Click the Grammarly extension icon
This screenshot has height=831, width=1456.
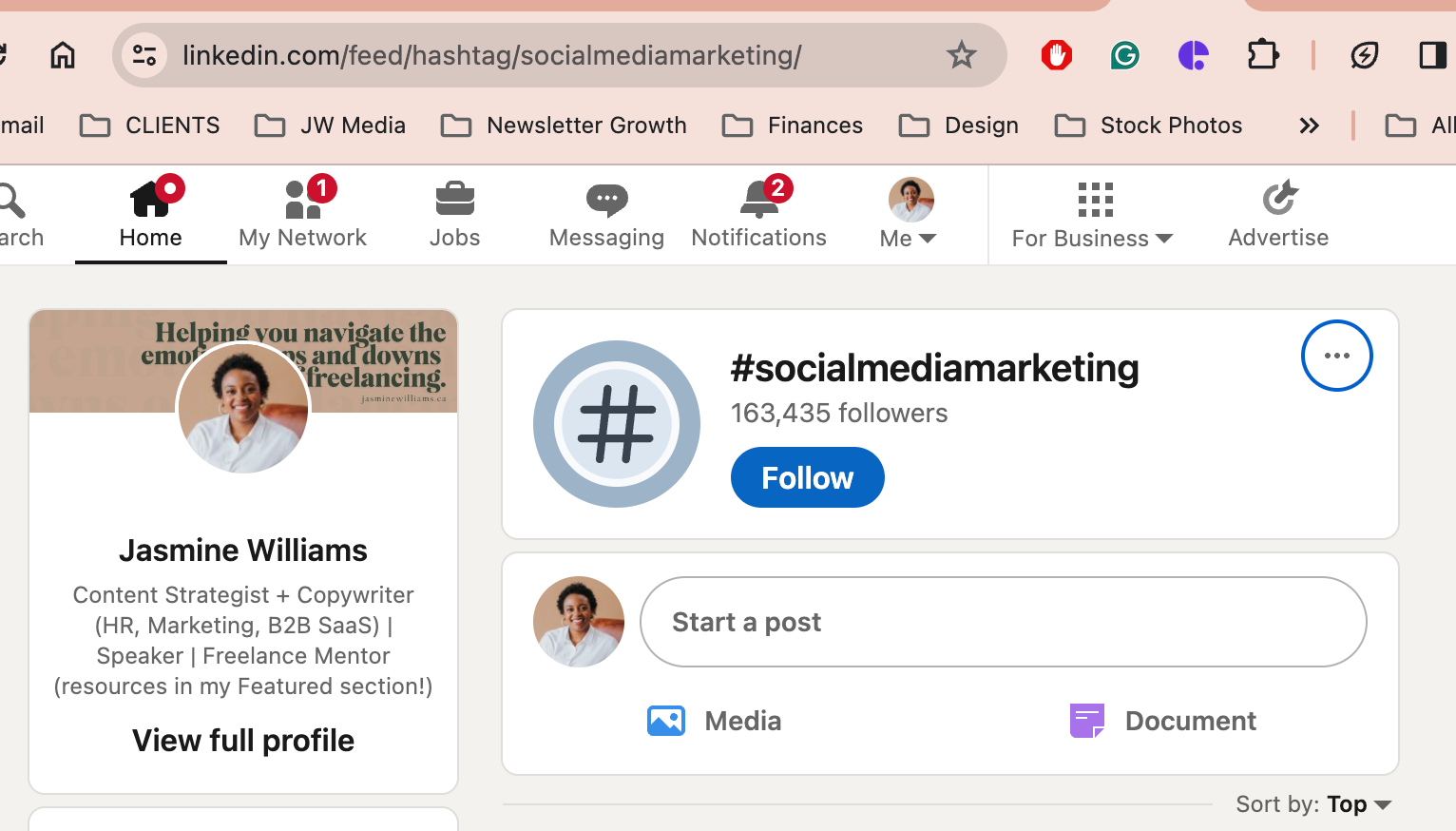click(x=1124, y=55)
